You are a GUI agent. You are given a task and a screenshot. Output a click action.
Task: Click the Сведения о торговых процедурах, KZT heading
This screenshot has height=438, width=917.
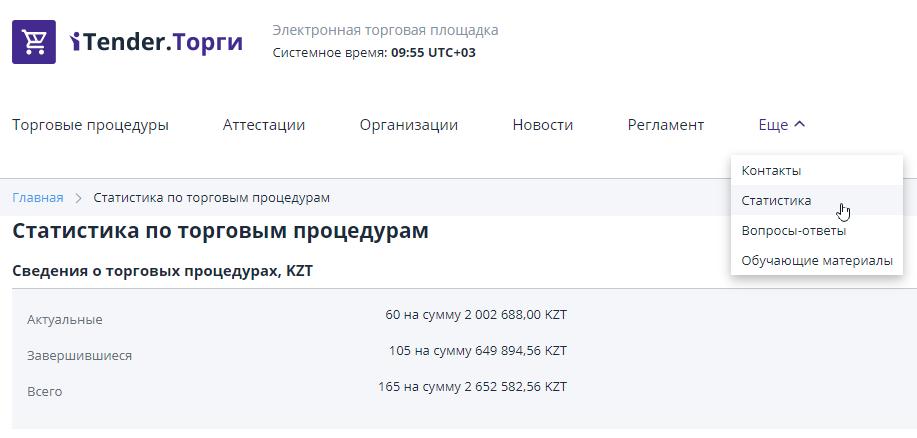[x=162, y=271]
